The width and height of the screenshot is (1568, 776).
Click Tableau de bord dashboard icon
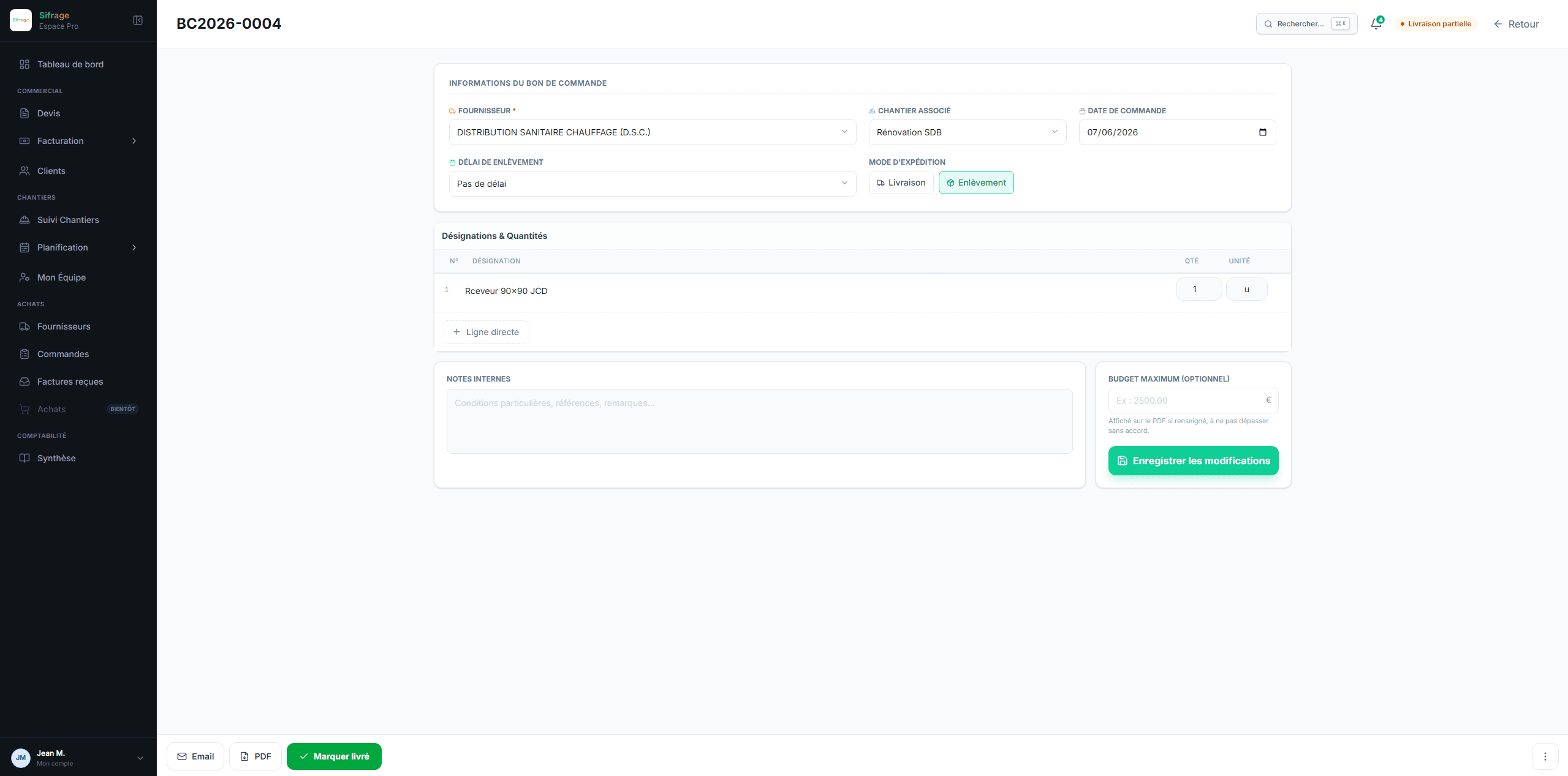pyautogui.click(x=25, y=64)
